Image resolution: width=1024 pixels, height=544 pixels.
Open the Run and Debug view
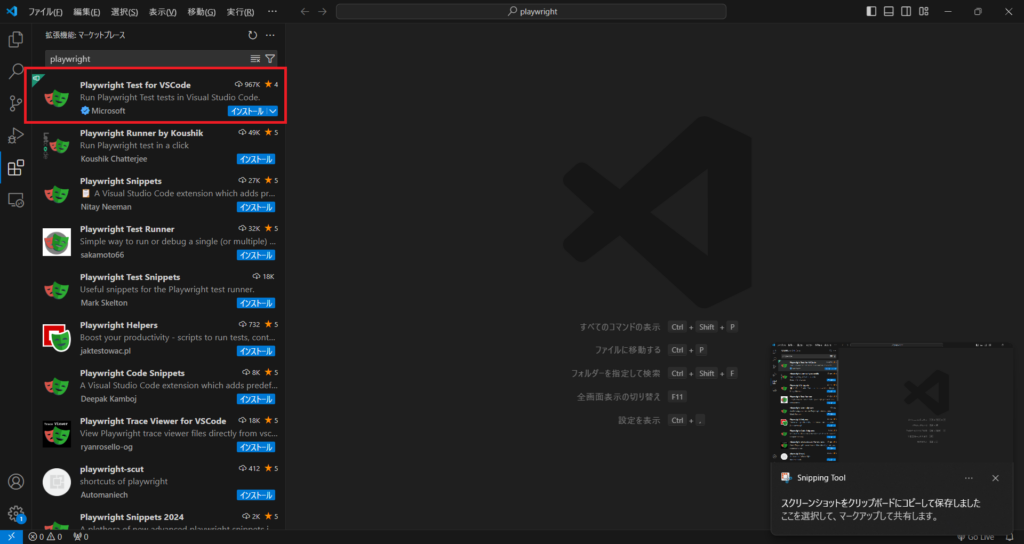tap(16, 136)
